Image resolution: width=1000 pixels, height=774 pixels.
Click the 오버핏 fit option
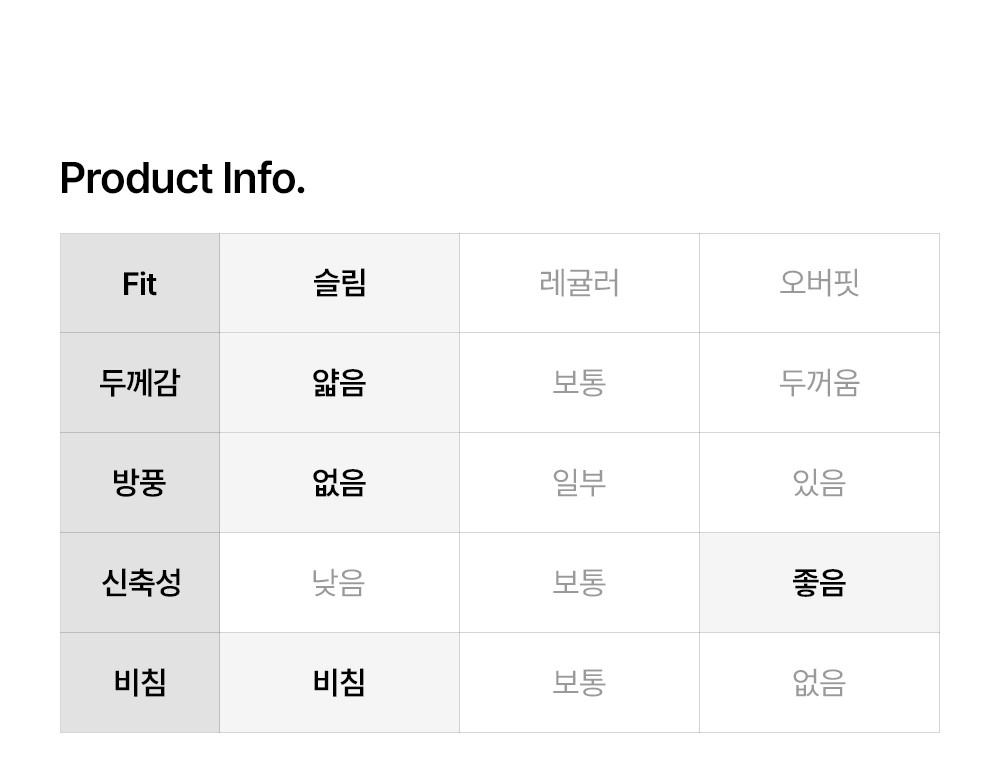click(819, 283)
